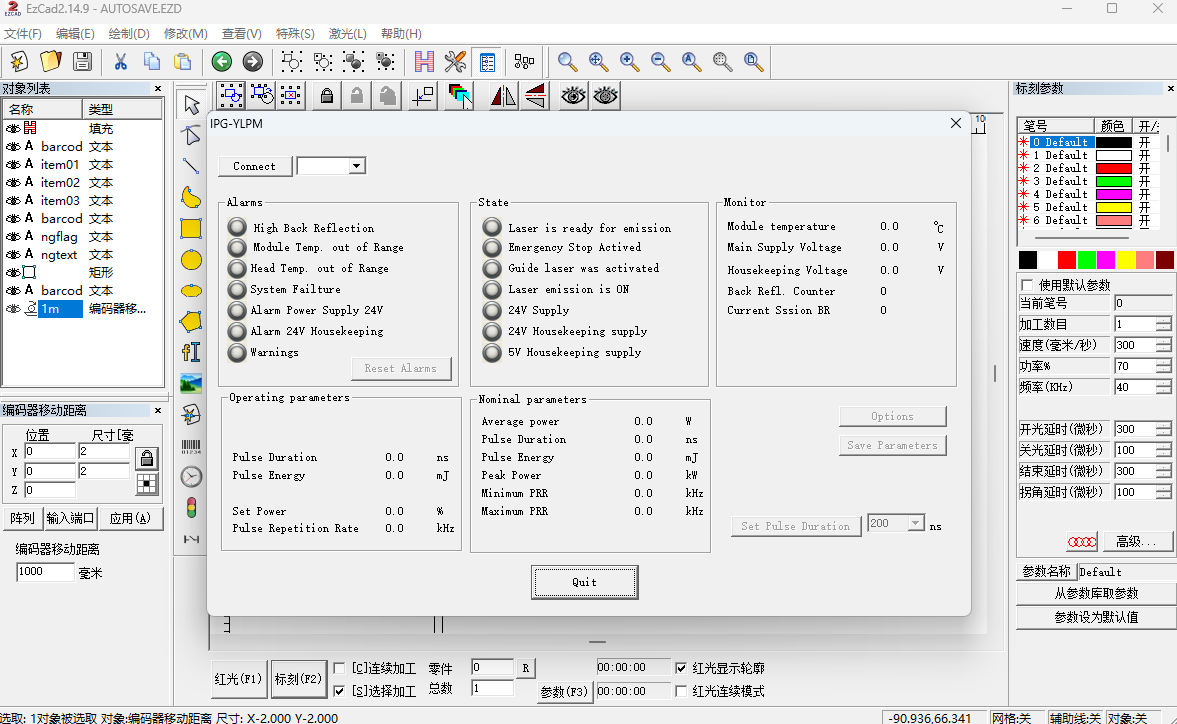The height and width of the screenshot is (724, 1177).
Task: Click the frequency KHz spinner arrows
Action: (1163, 387)
